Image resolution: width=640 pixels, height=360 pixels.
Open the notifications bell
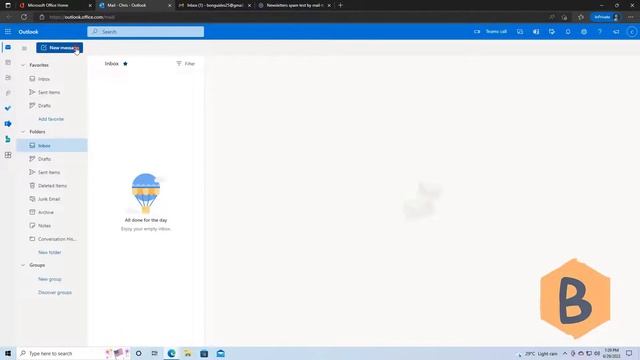(568, 31)
